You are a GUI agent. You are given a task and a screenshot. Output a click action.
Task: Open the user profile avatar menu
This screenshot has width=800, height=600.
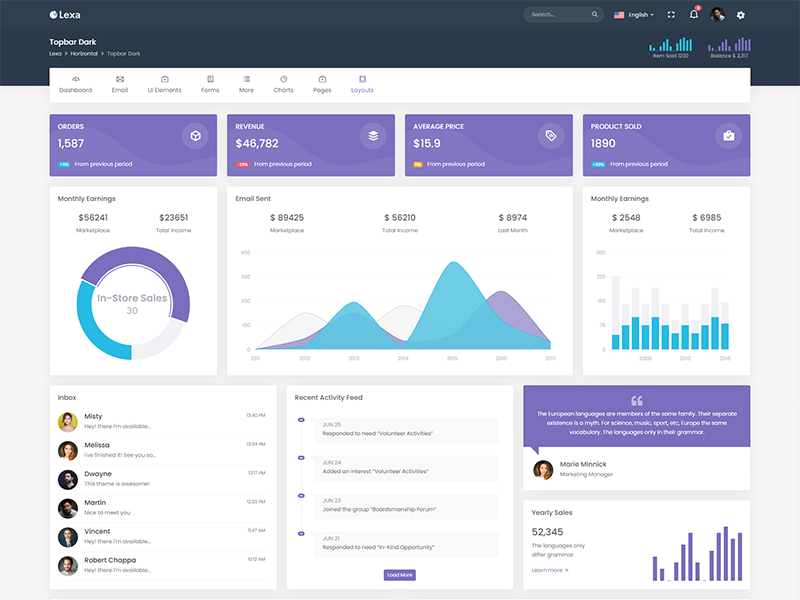717,15
